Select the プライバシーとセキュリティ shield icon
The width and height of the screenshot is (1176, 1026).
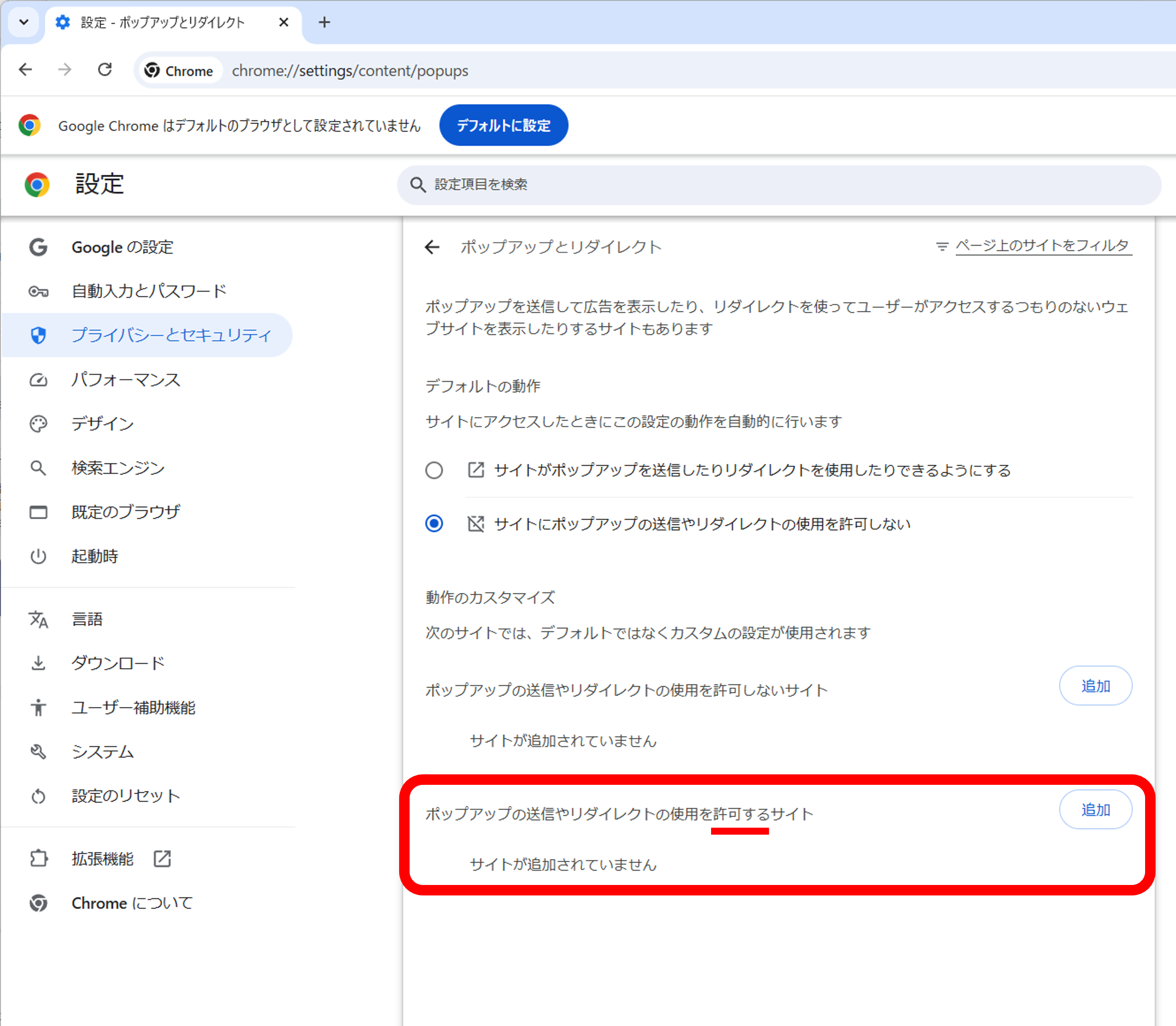pos(38,335)
